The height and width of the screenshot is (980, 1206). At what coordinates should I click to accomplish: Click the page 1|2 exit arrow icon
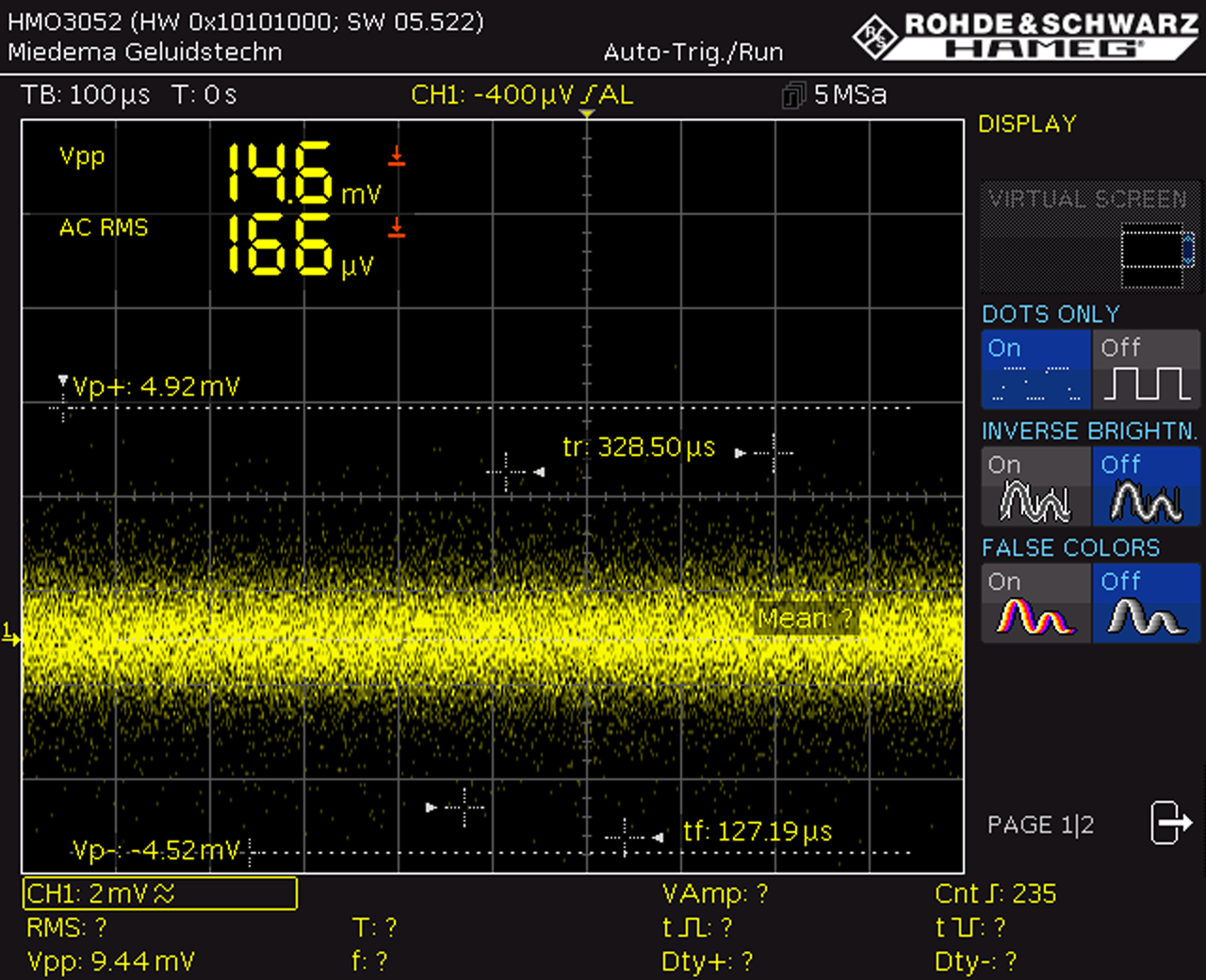(x=1171, y=823)
